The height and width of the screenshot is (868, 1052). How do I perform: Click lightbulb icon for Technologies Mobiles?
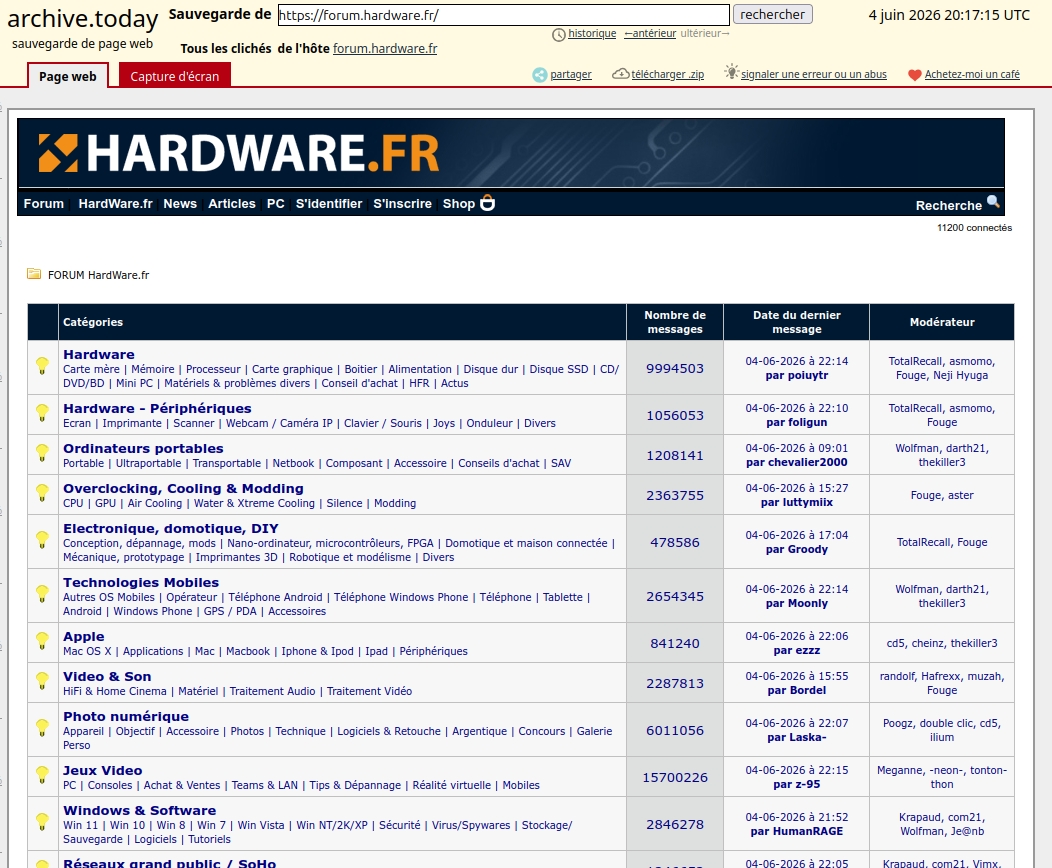(x=42, y=594)
